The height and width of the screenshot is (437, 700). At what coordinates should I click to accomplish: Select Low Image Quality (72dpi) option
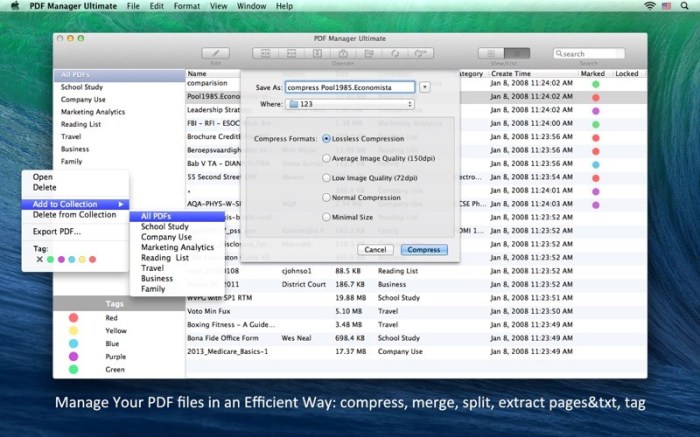326,178
